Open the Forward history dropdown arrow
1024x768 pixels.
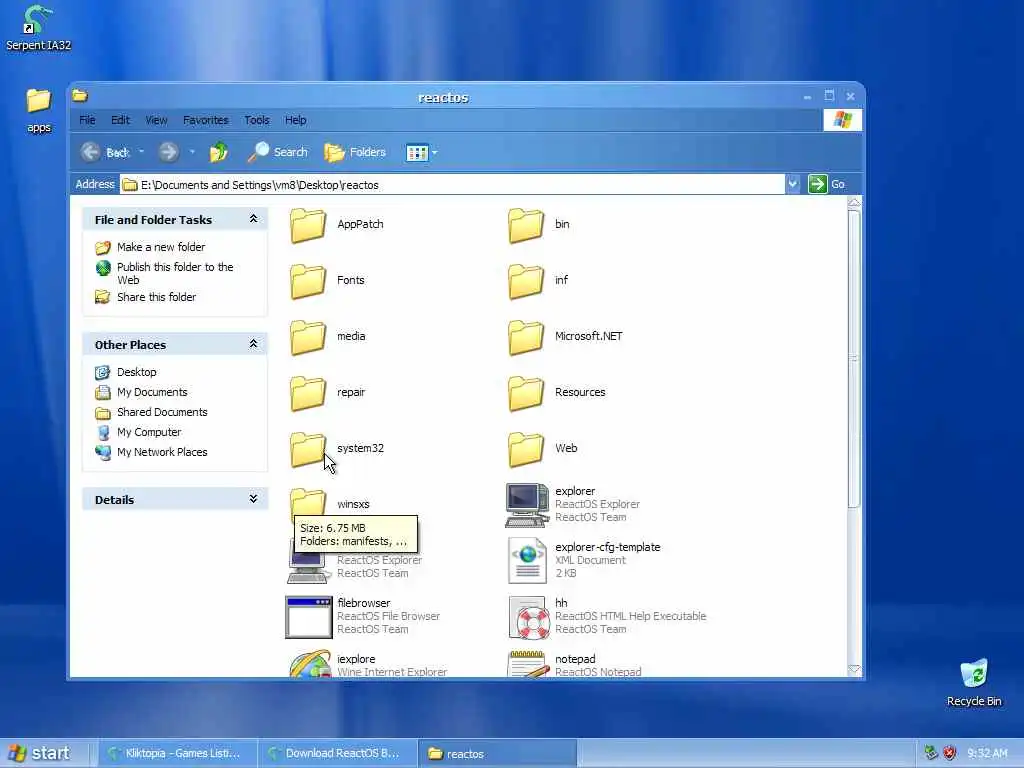[x=192, y=152]
